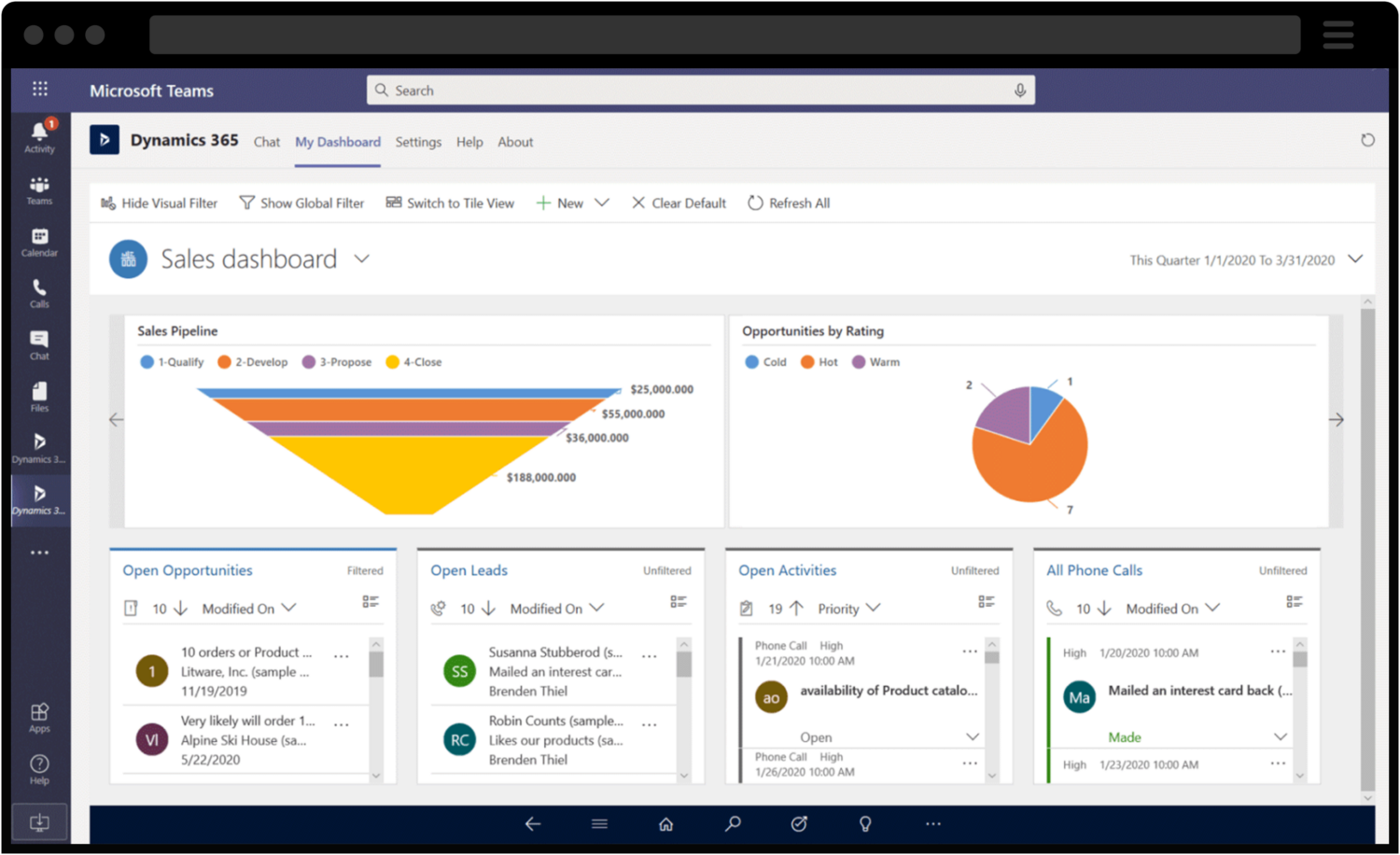Viewport: 1400px width, 855px height.
Task: Click the Home icon in the bottom navigation bar
Action: [x=665, y=823]
